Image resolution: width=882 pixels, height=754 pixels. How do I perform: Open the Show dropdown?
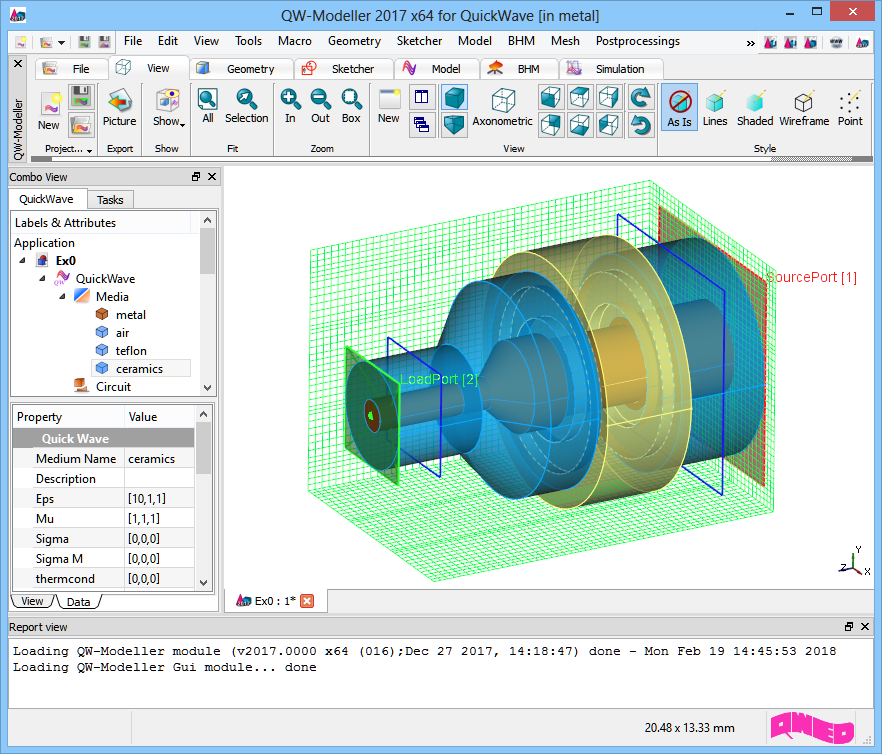[167, 108]
